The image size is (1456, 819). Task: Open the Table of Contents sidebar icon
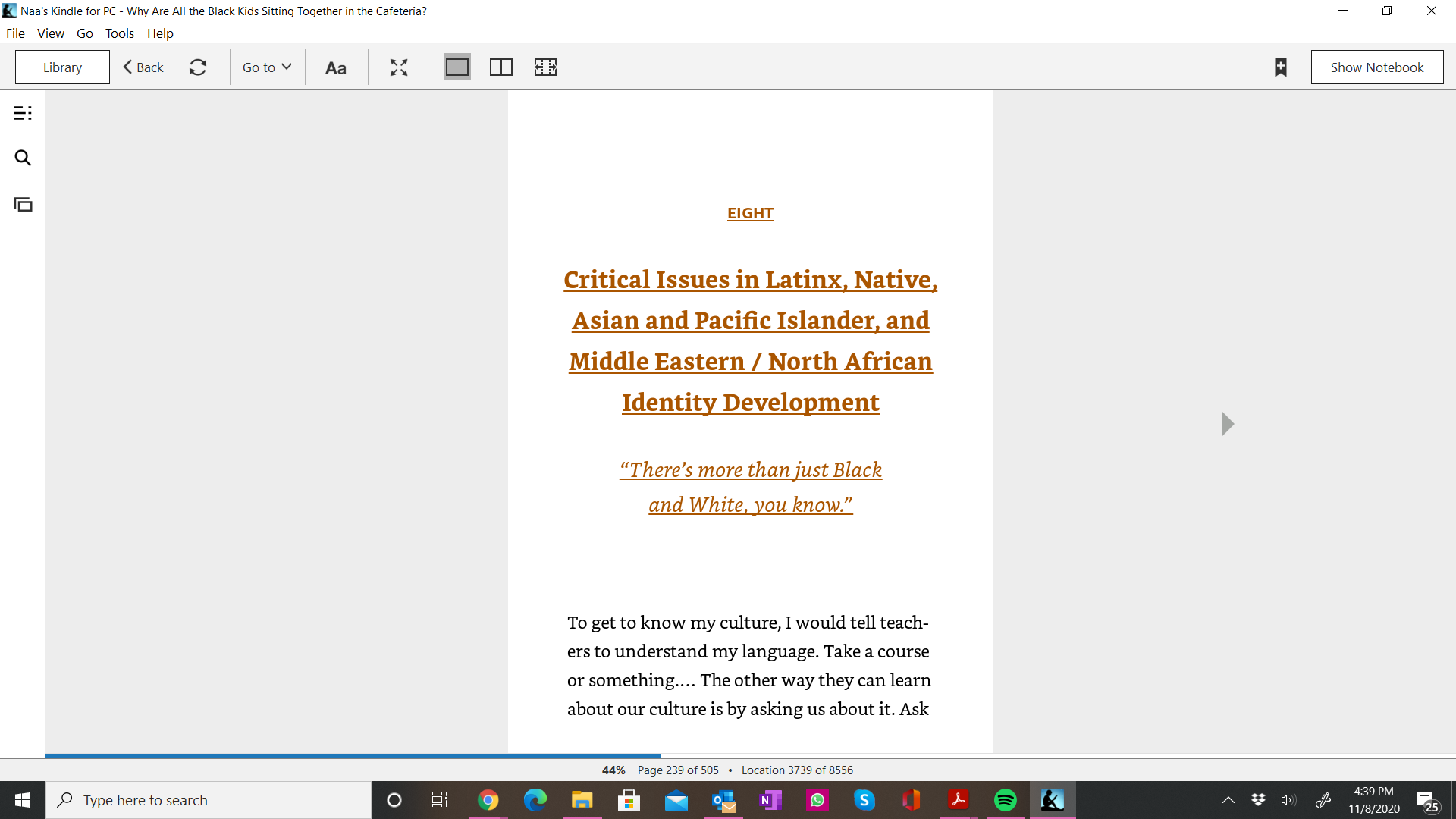pos(23,113)
